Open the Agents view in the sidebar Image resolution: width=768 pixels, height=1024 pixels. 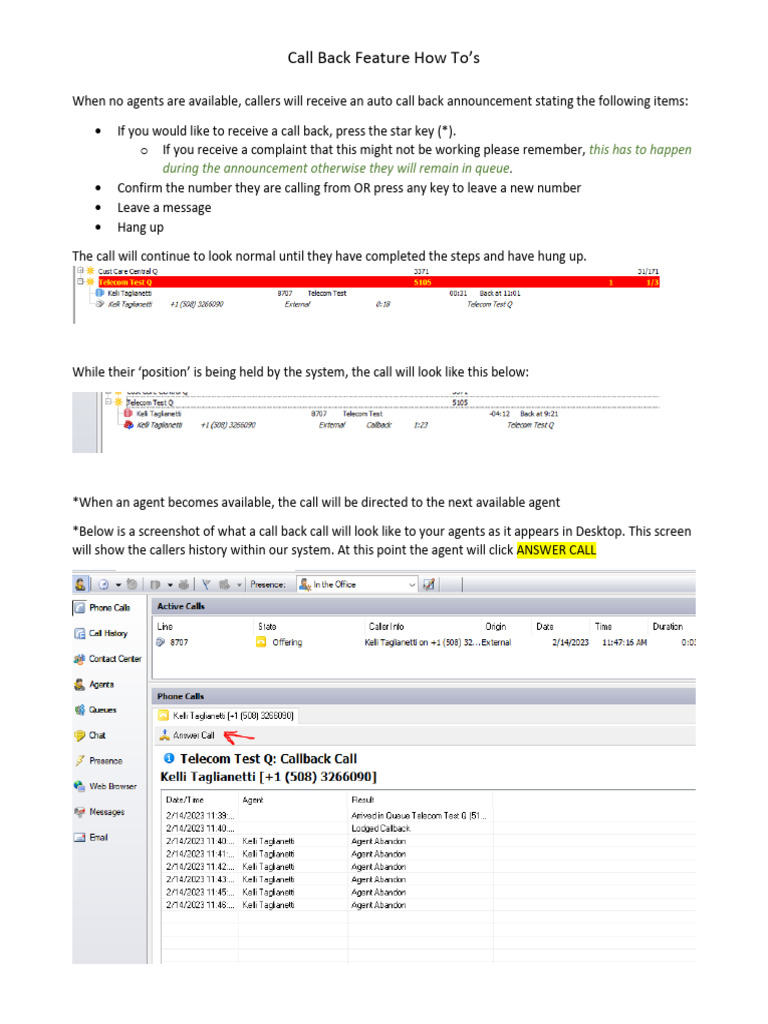click(x=94, y=684)
